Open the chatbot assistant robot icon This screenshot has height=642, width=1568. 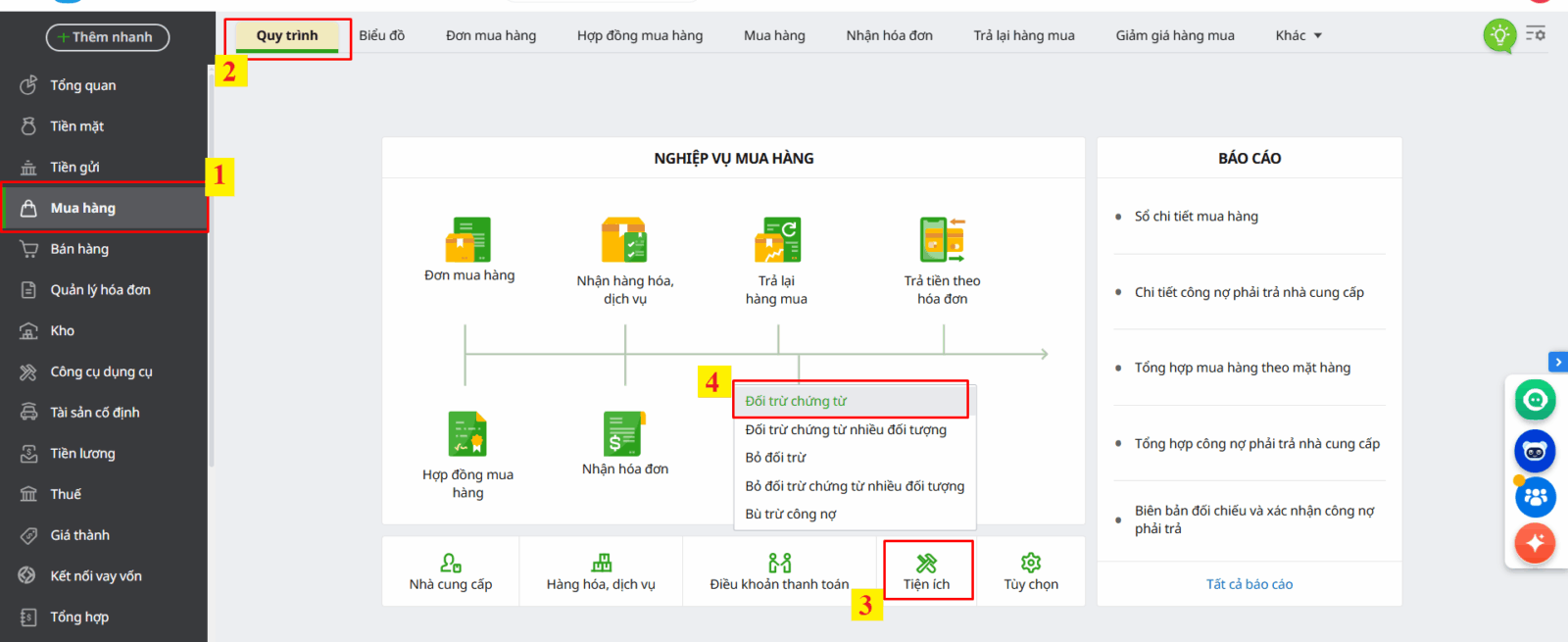1535,452
